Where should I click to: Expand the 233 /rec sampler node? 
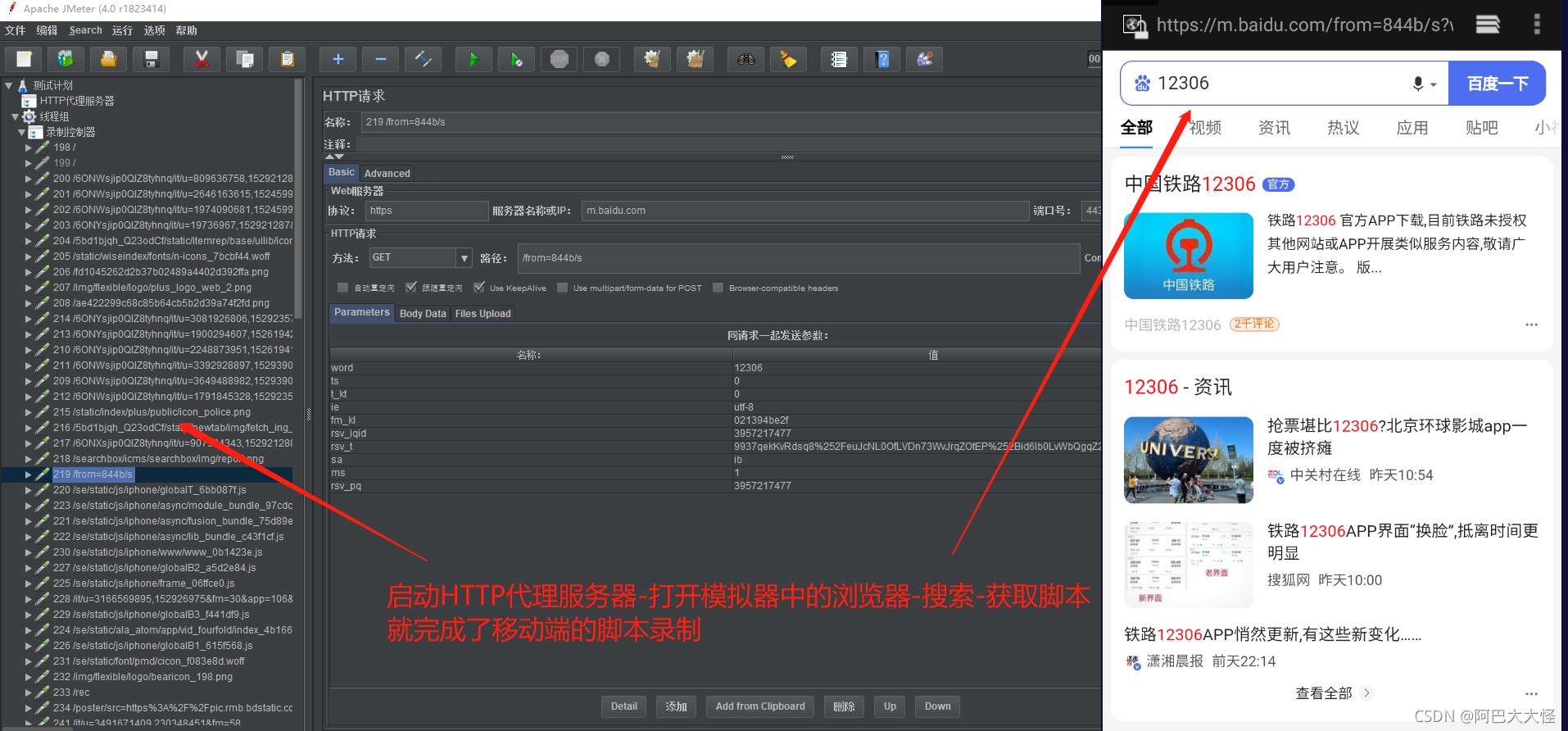point(29,692)
